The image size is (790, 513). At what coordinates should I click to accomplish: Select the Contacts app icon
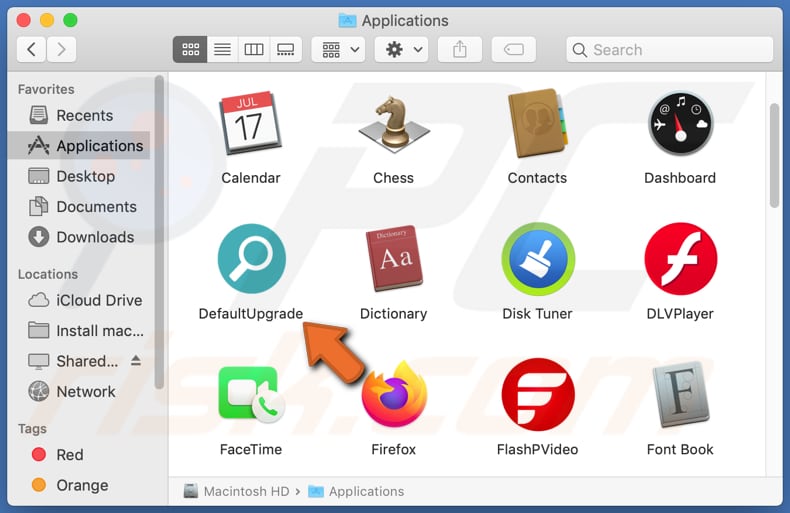pyautogui.click(x=538, y=123)
